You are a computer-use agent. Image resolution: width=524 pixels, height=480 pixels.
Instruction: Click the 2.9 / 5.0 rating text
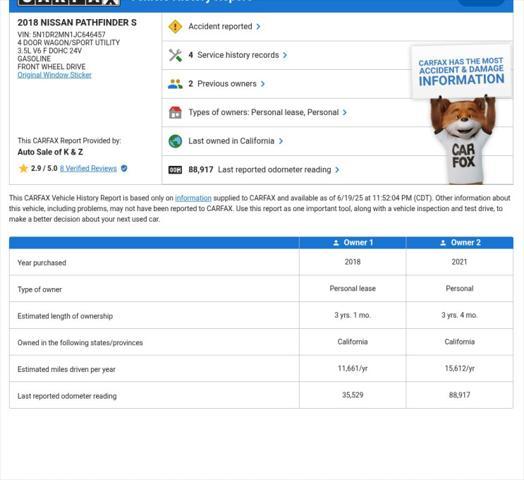pyautogui.click(x=44, y=168)
